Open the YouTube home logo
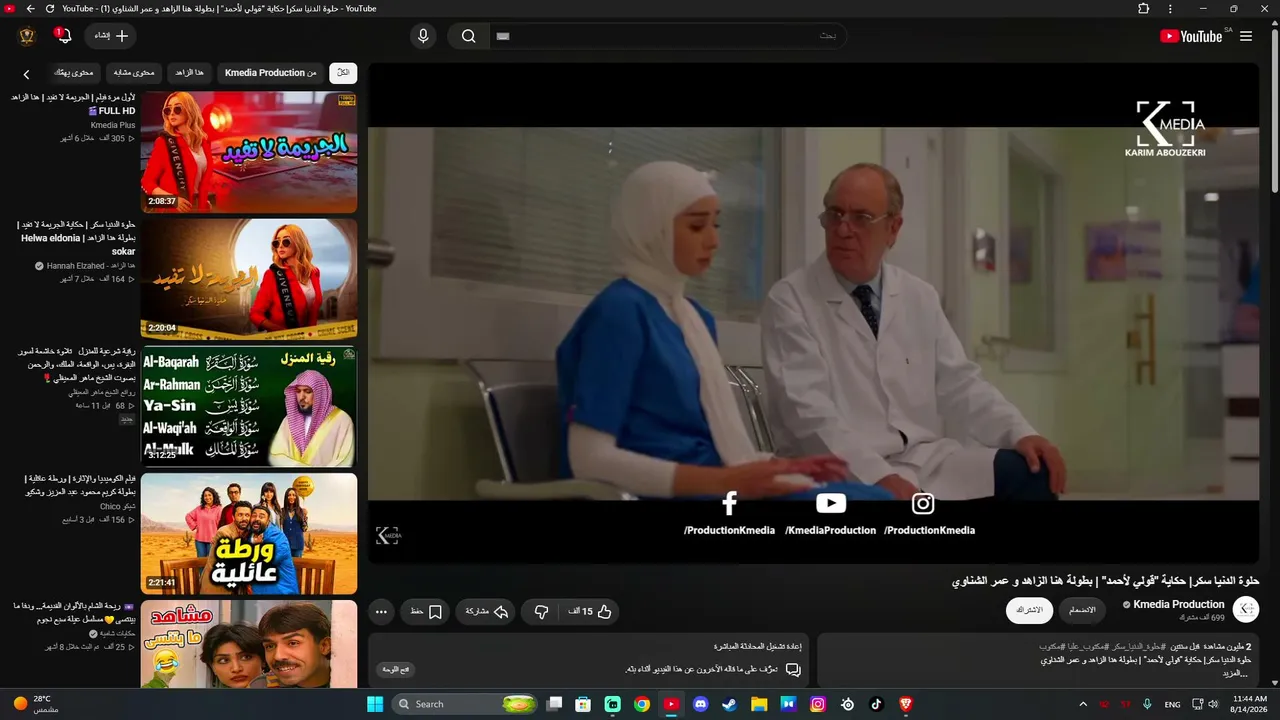 1191,36
